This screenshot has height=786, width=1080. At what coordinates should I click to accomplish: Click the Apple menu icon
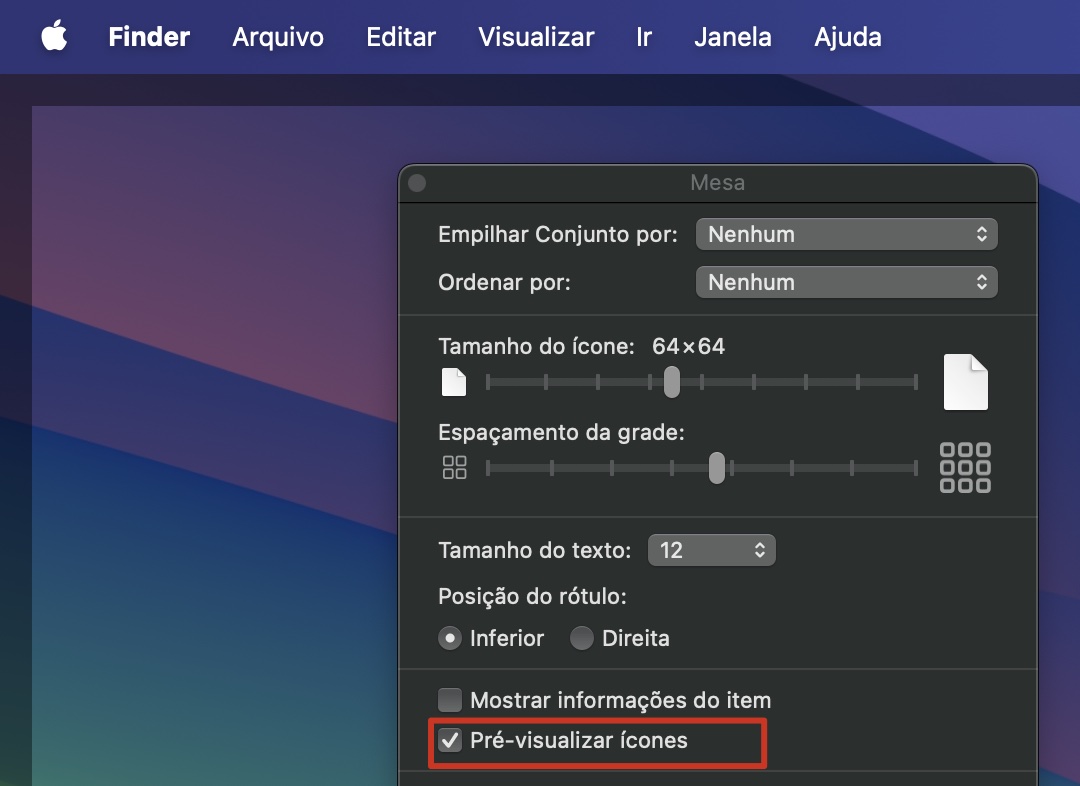54,36
